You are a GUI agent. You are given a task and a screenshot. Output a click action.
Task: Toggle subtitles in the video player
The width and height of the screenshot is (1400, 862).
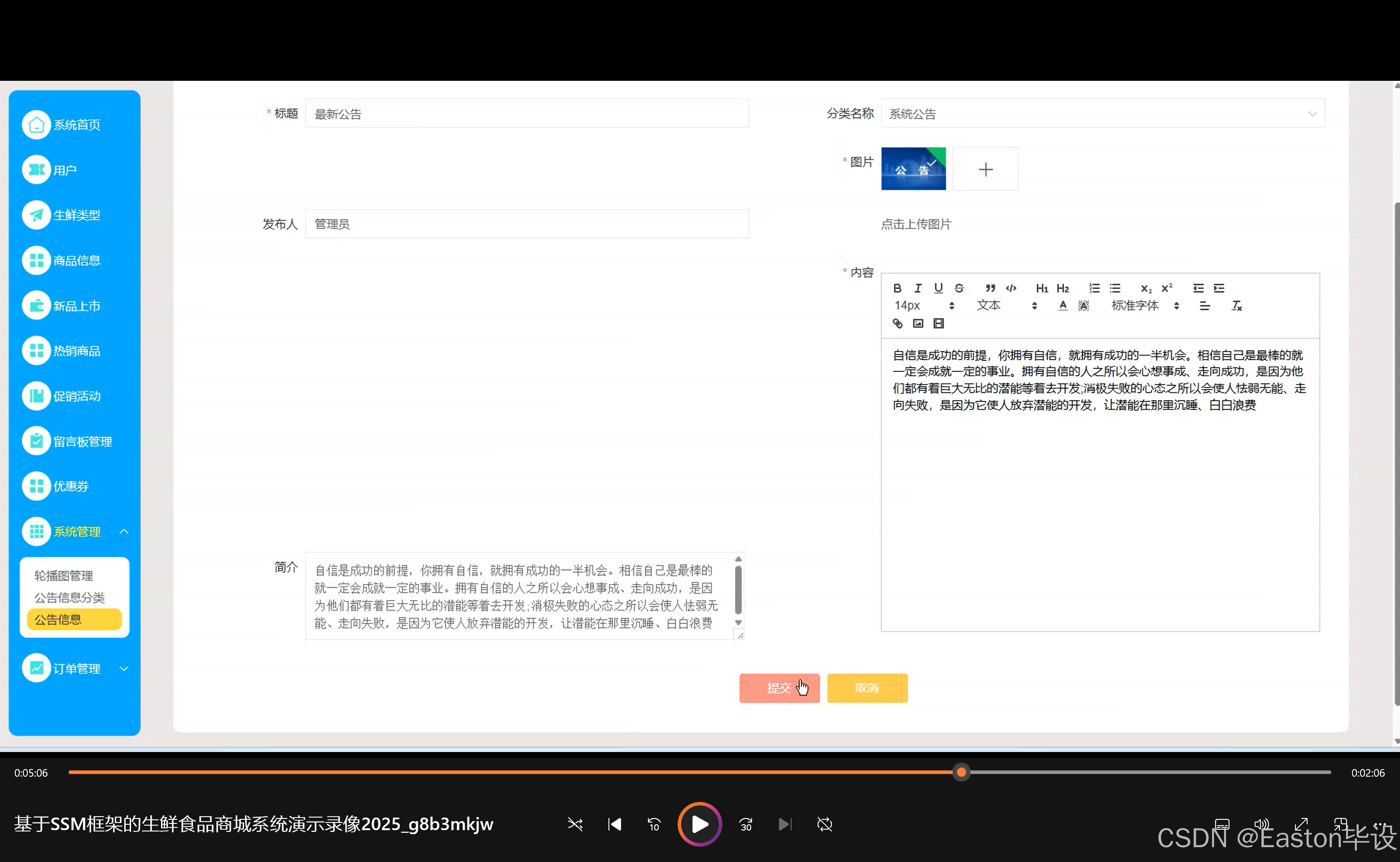pyautogui.click(x=1222, y=824)
